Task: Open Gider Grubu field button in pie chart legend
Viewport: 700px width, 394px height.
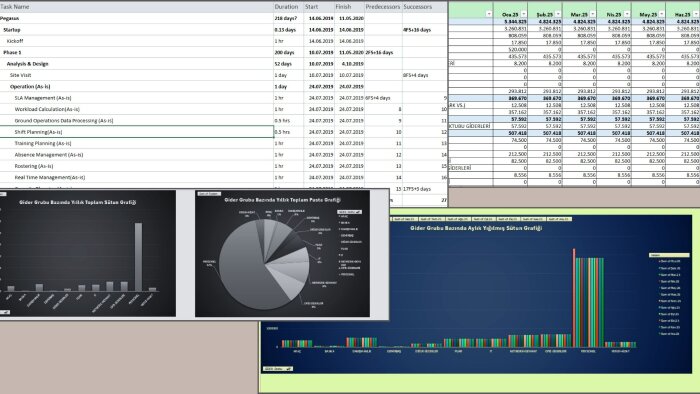Action: (350, 212)
